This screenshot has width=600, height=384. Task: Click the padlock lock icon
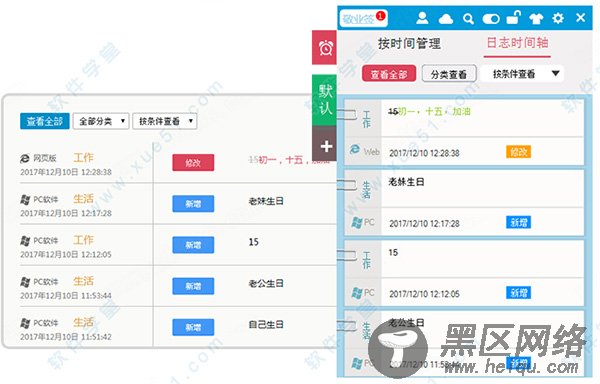tap(514, 17)
